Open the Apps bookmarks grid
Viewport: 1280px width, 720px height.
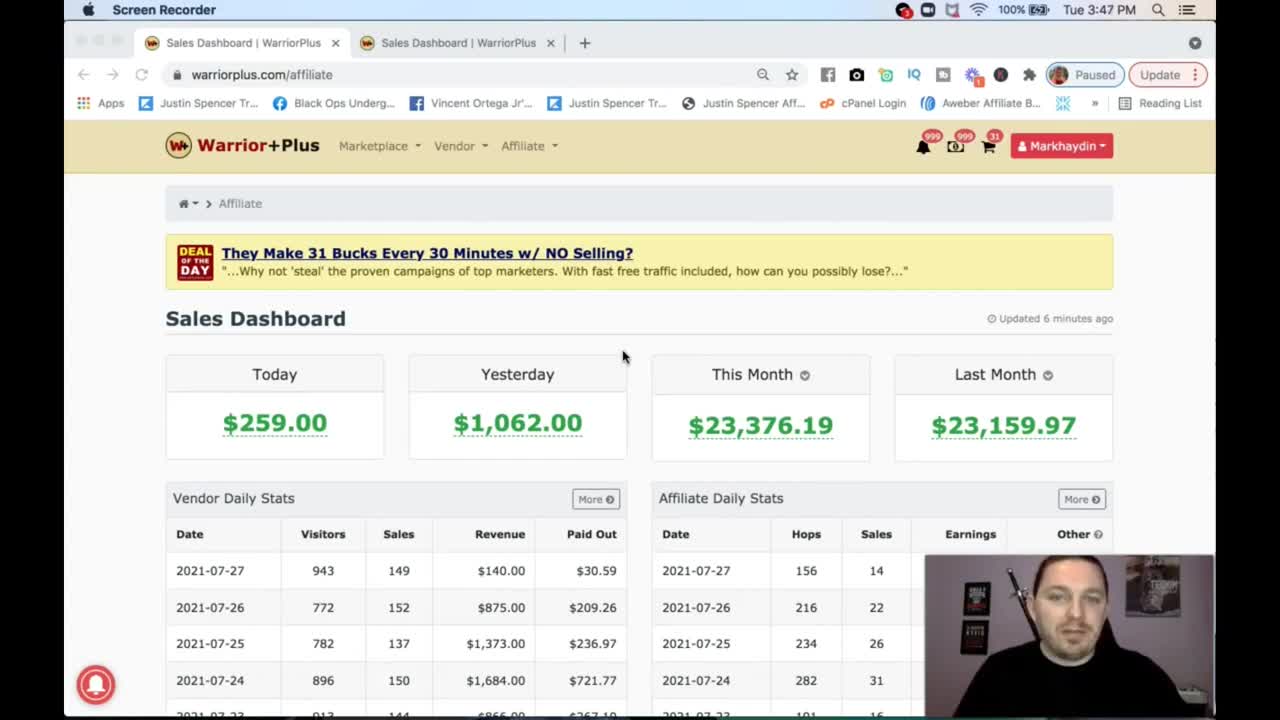101,103
